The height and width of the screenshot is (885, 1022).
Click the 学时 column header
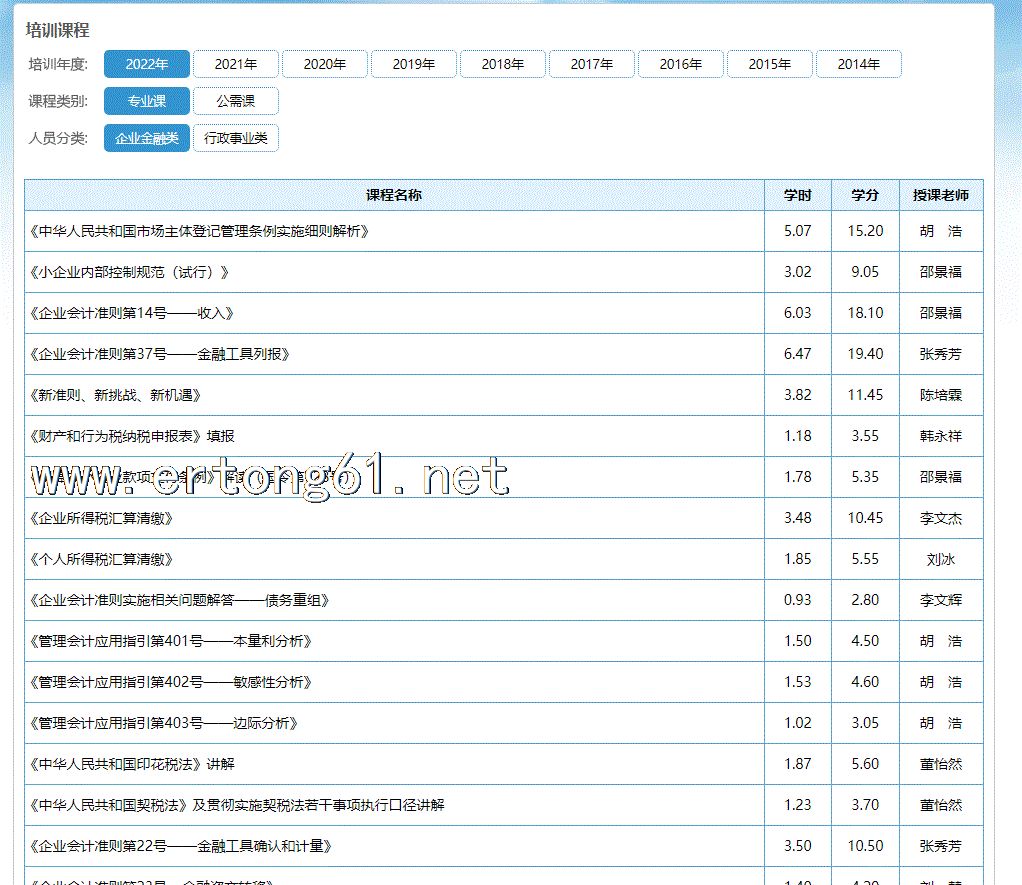[797, 195]
